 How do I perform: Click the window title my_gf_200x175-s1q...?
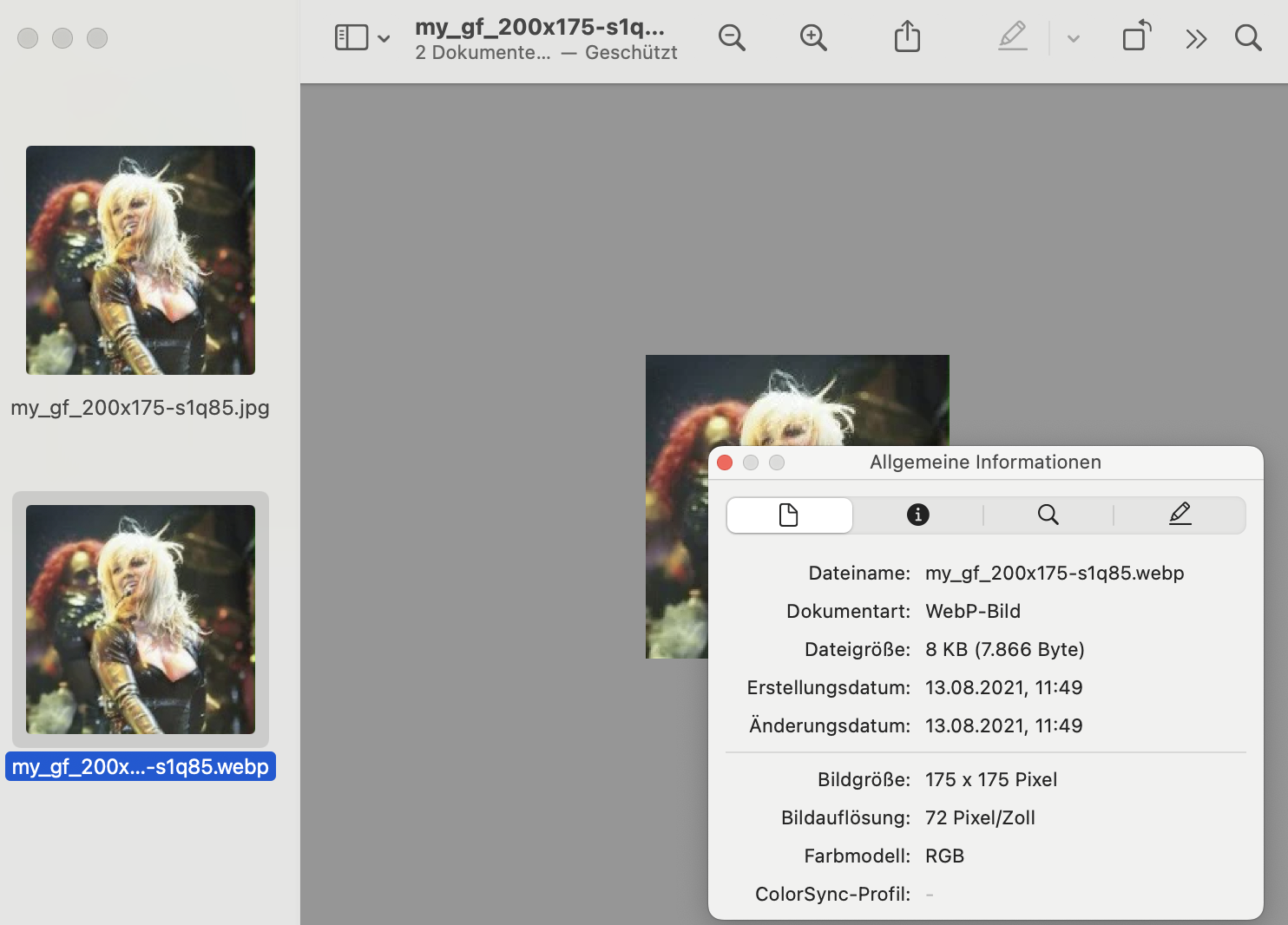coord(540,26)
